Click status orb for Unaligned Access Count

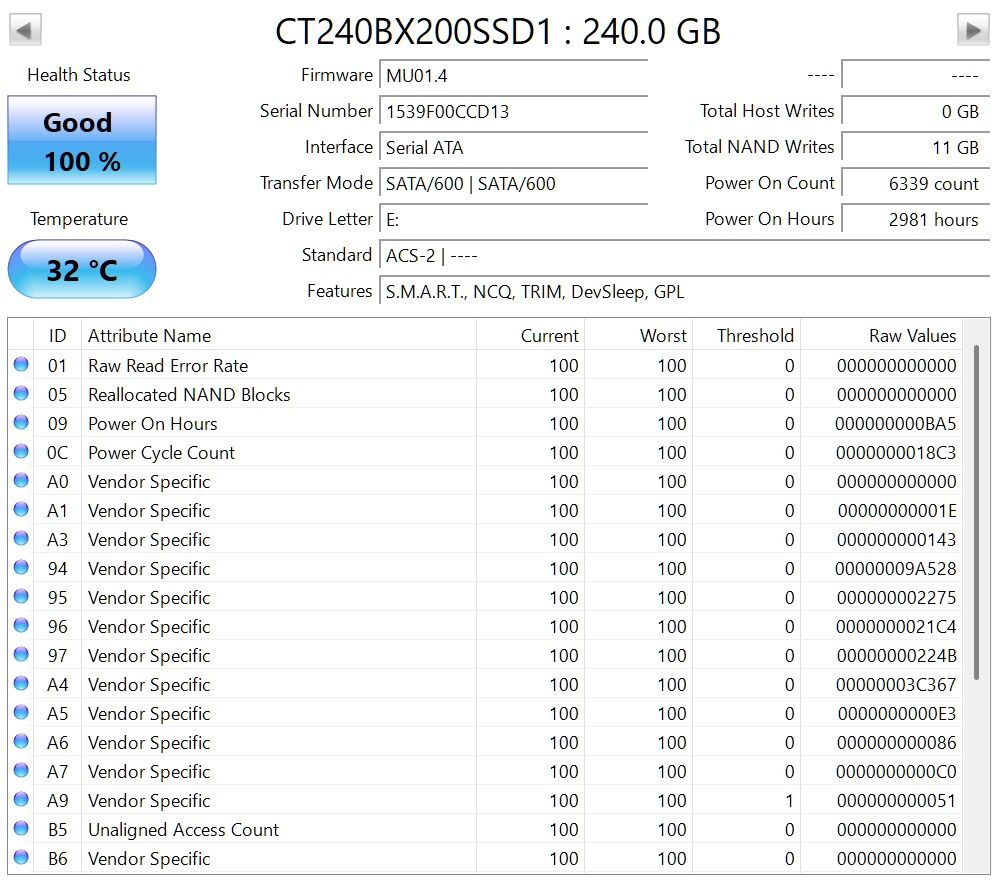tap(21, 830)
